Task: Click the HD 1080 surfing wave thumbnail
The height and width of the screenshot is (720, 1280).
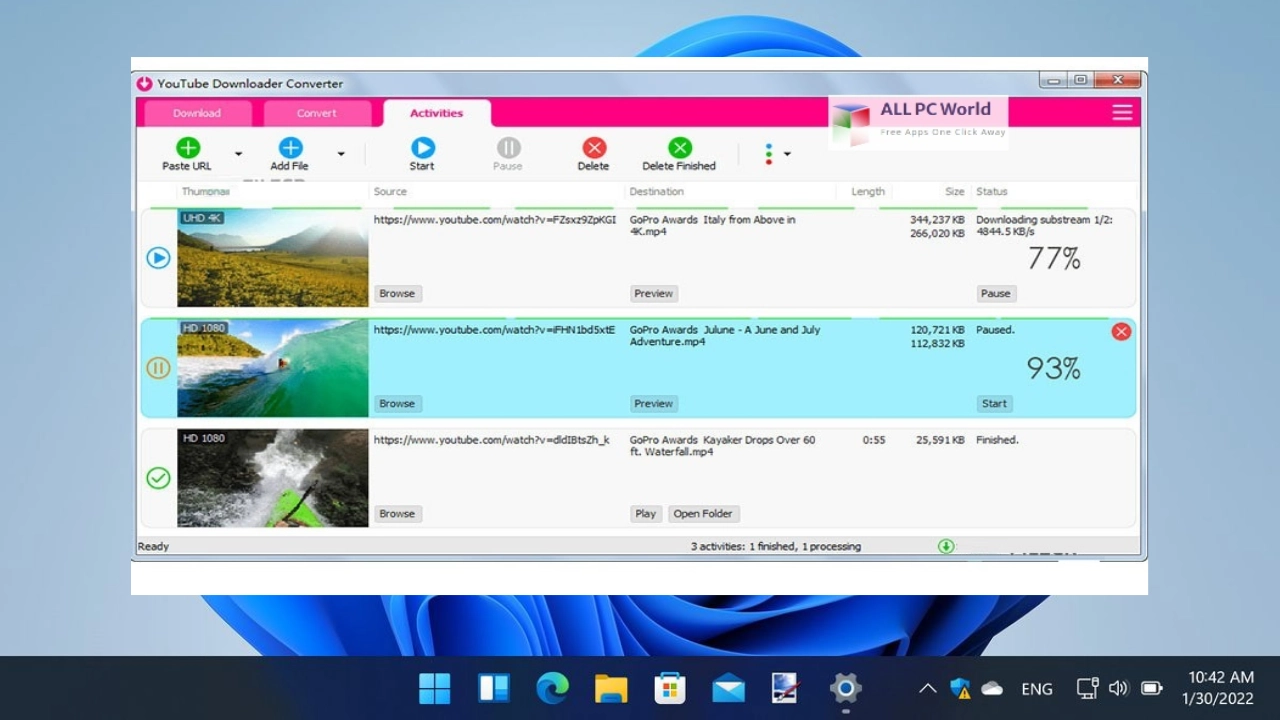Action: [273, 368]
